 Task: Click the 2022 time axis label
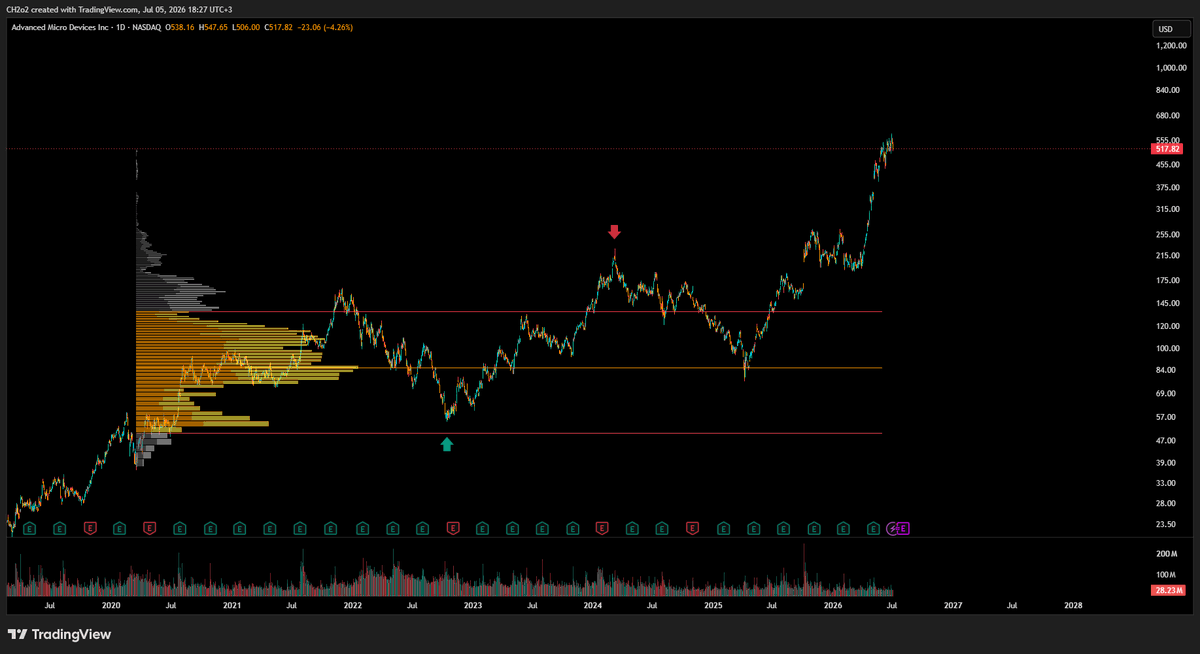pos(352,605)
